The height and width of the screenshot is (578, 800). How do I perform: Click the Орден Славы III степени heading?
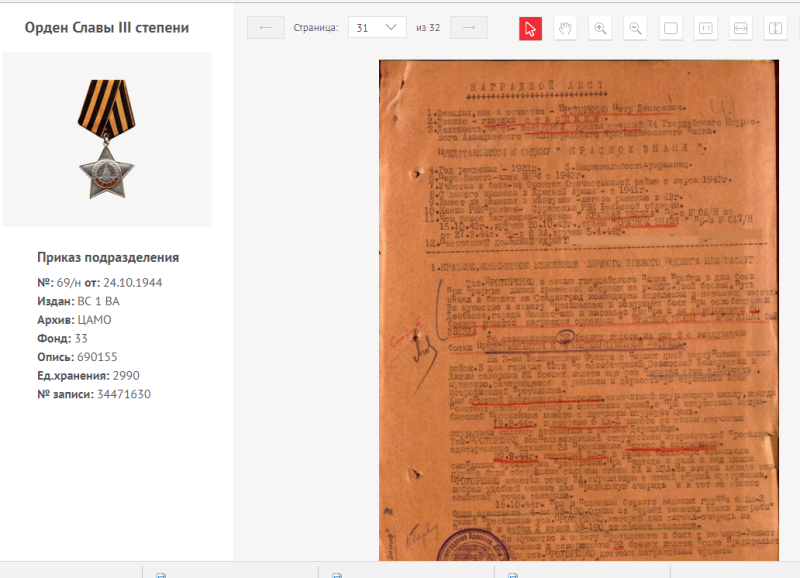click(107, 28)
